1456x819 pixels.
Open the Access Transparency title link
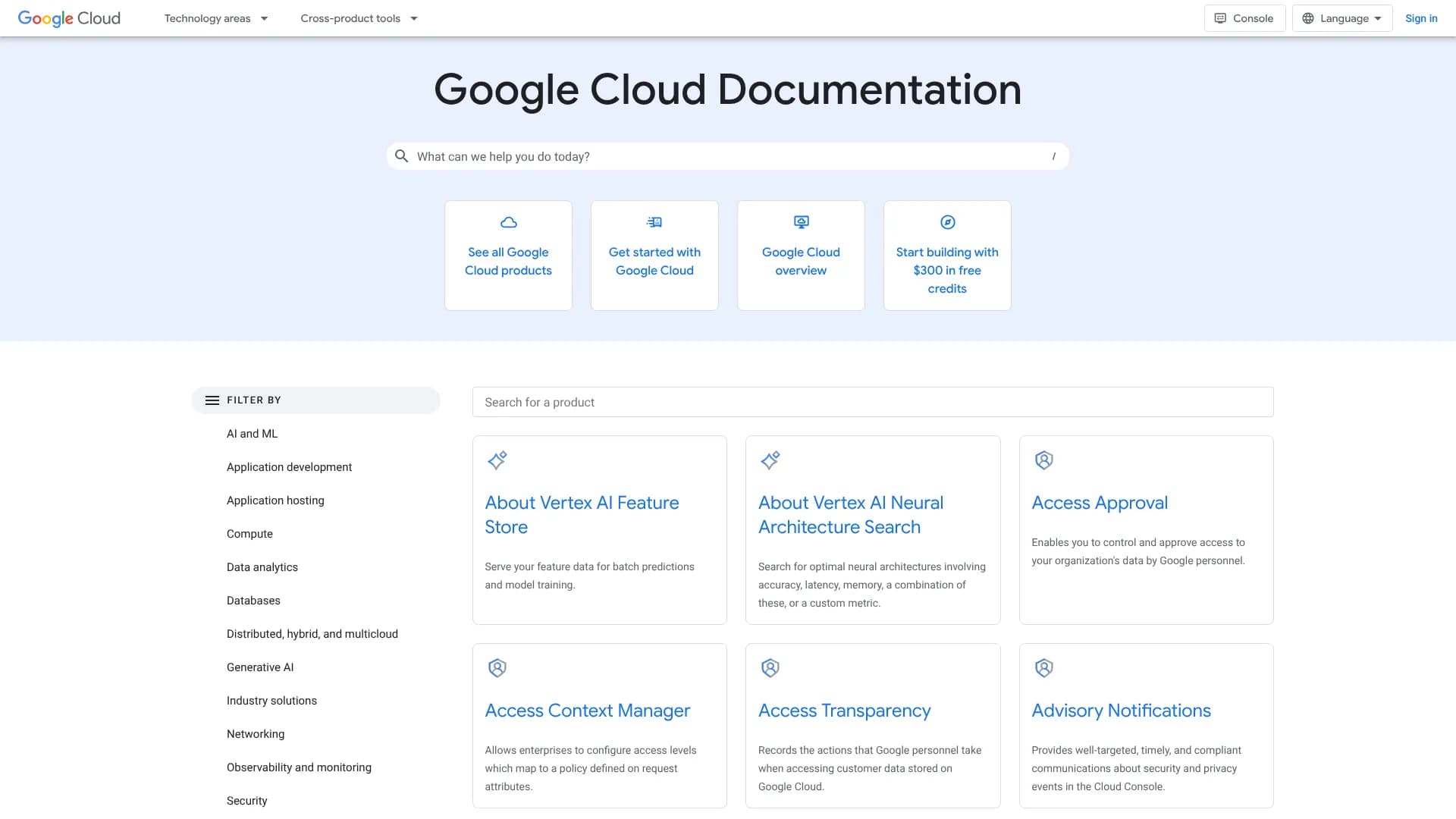pos(845,711)
